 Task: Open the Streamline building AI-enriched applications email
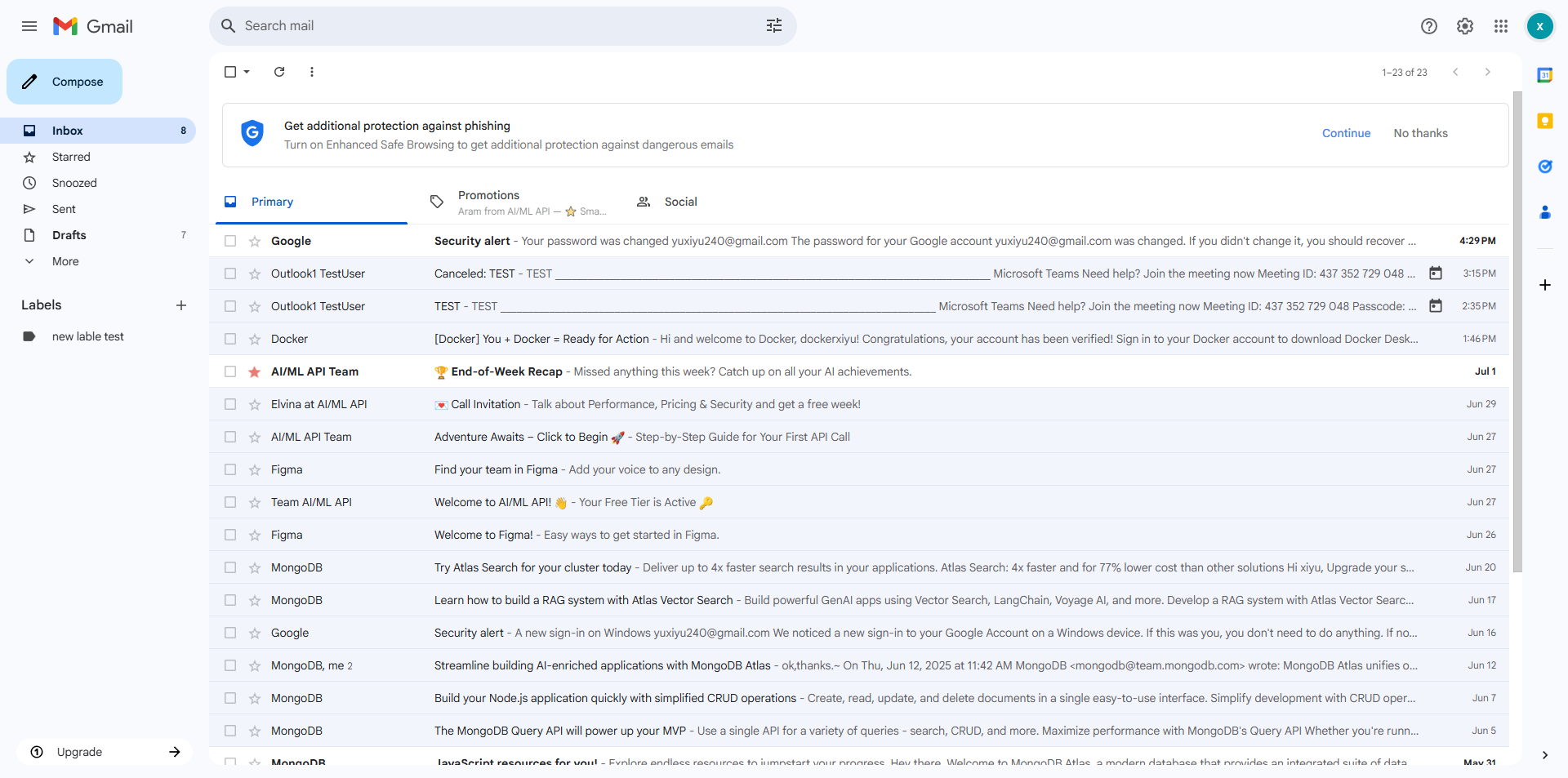[x=859, y=665]
